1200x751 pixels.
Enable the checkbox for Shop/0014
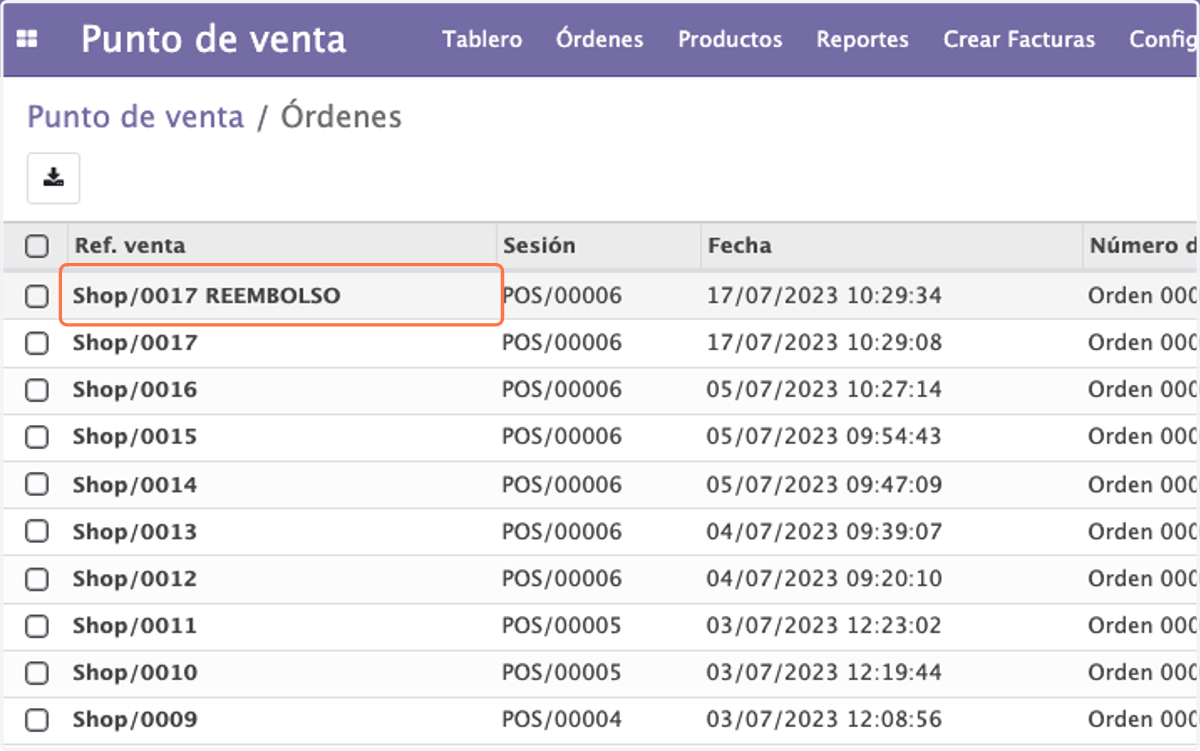pos(37,485)
